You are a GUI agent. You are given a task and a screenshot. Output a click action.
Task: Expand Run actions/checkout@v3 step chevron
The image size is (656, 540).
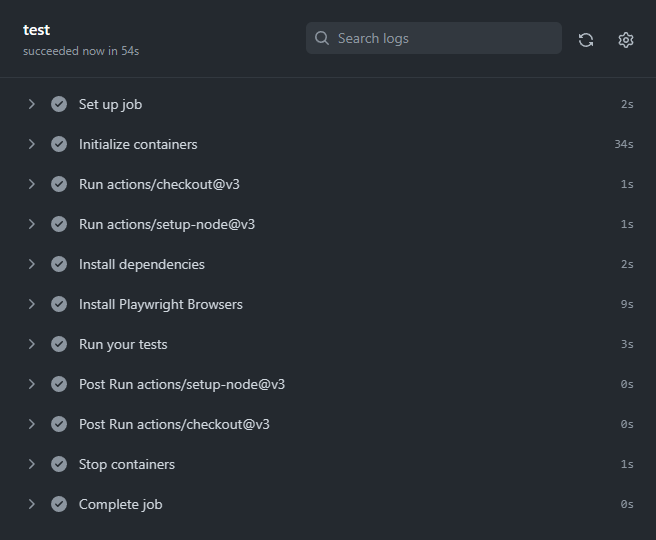point(32,184)
